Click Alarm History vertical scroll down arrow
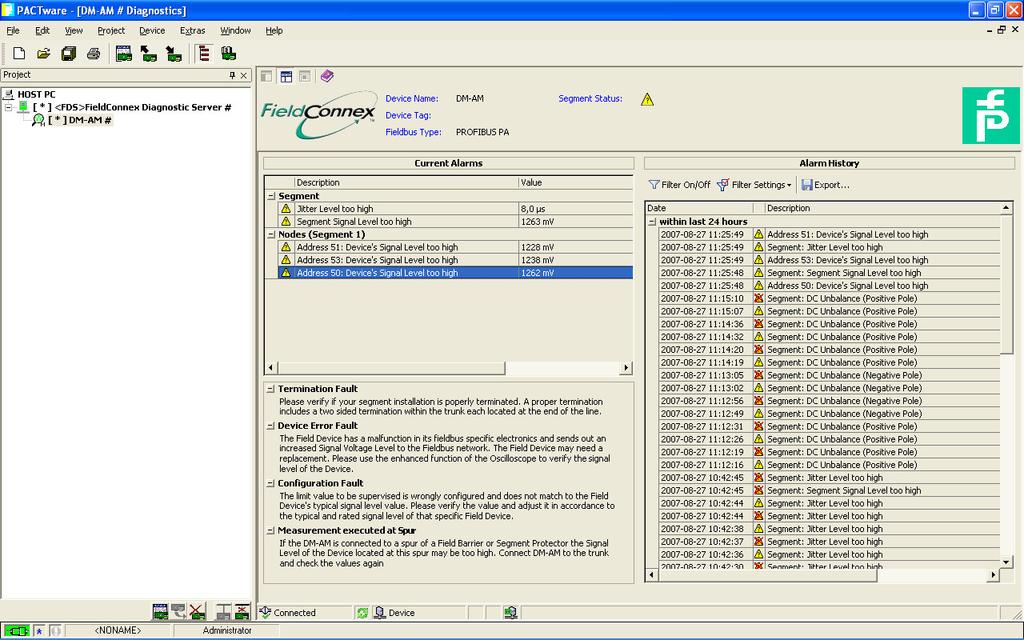 (x=1006, y=562)
